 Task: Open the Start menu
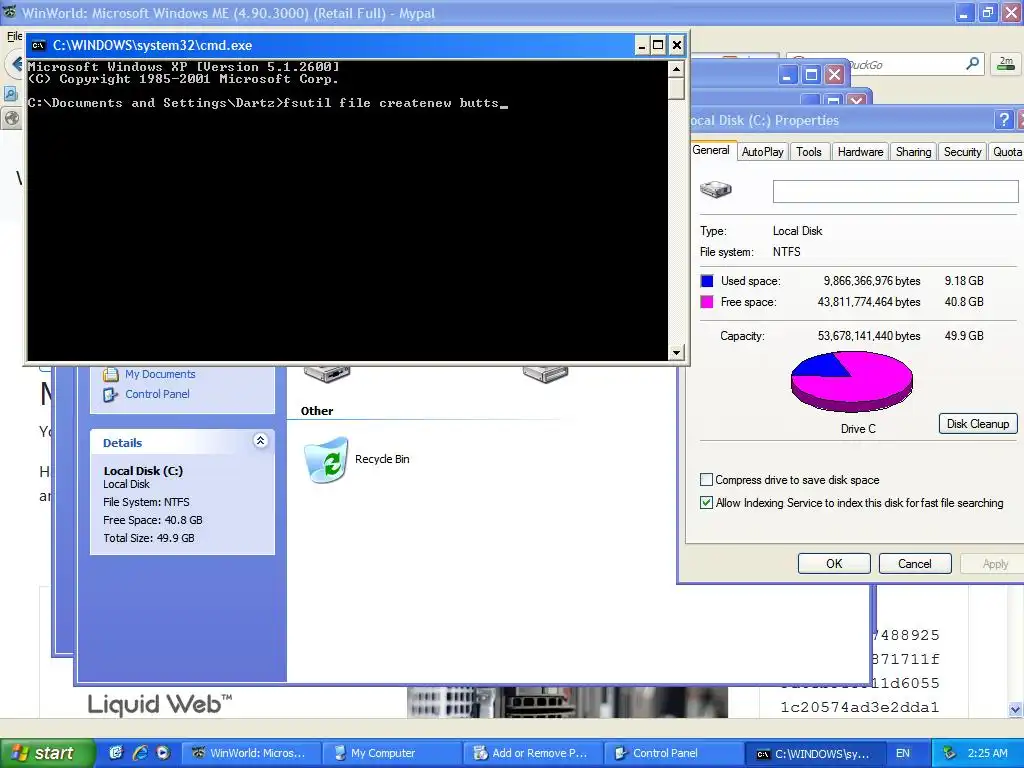tap(48, 753)
